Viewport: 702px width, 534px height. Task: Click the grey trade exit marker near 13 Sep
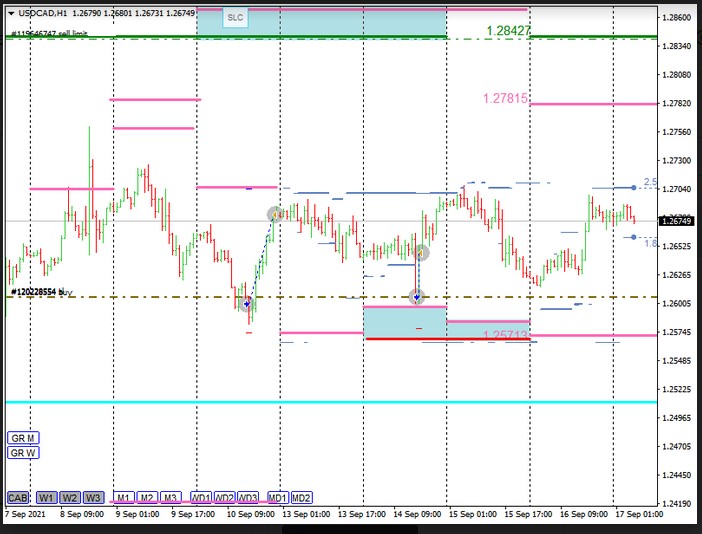pos(275,214)
